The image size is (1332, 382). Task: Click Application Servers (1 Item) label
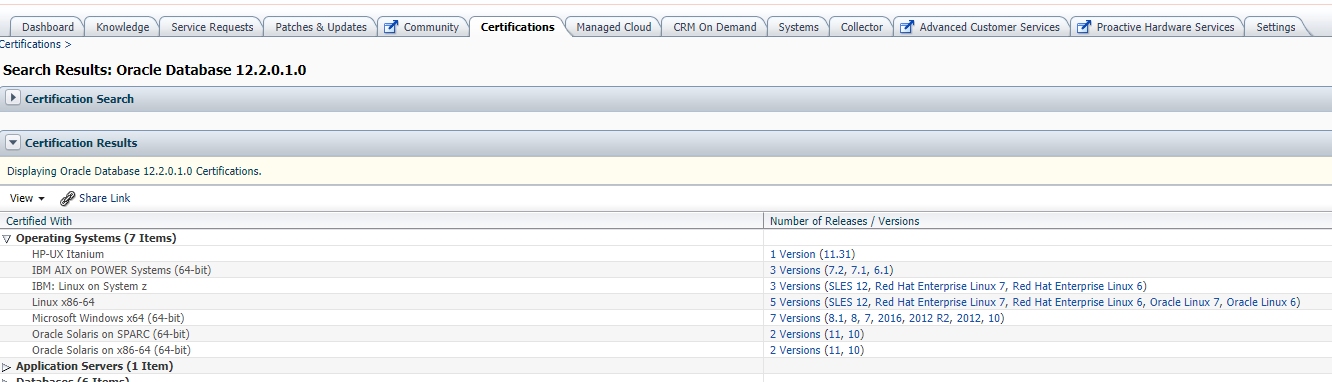pyautogui.click(x=94, y=366)
